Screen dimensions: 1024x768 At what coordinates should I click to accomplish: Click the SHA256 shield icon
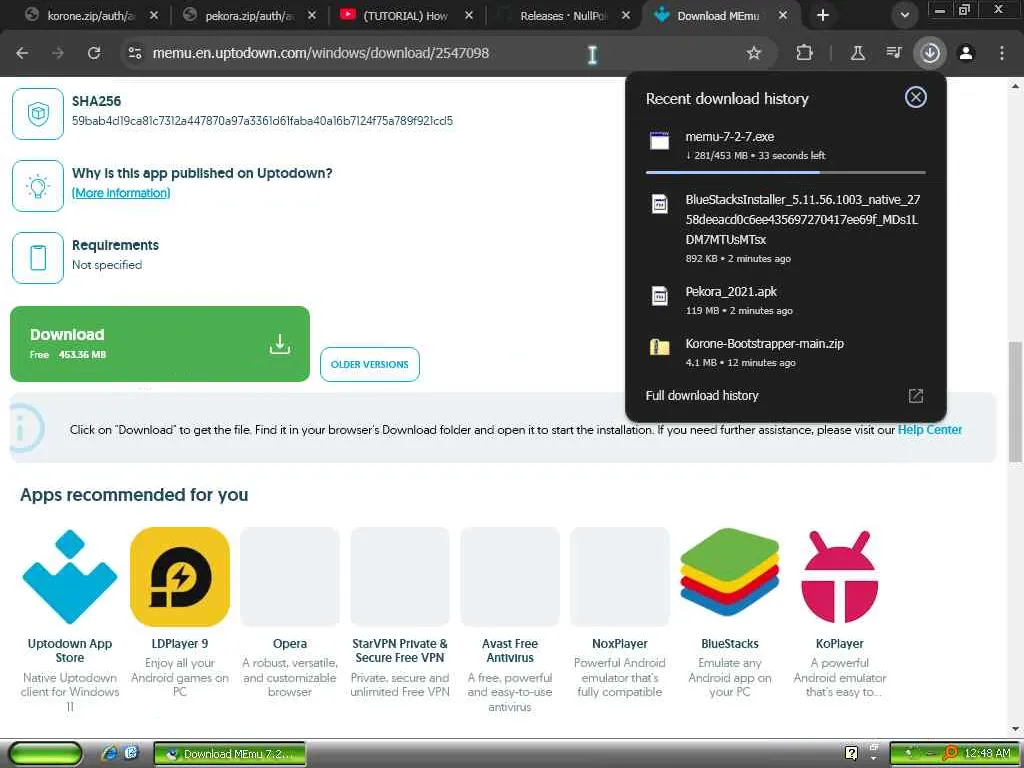pos(38,114)
